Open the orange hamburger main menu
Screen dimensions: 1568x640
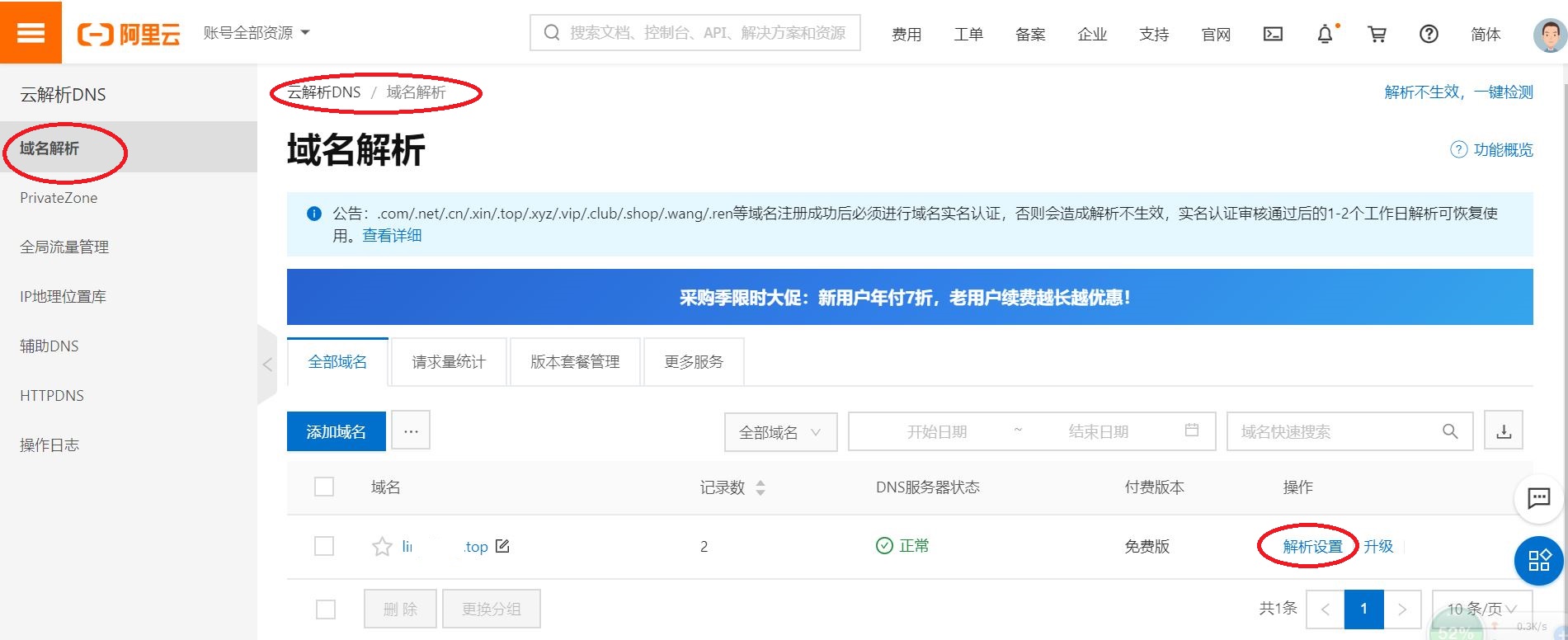point(31,32)
